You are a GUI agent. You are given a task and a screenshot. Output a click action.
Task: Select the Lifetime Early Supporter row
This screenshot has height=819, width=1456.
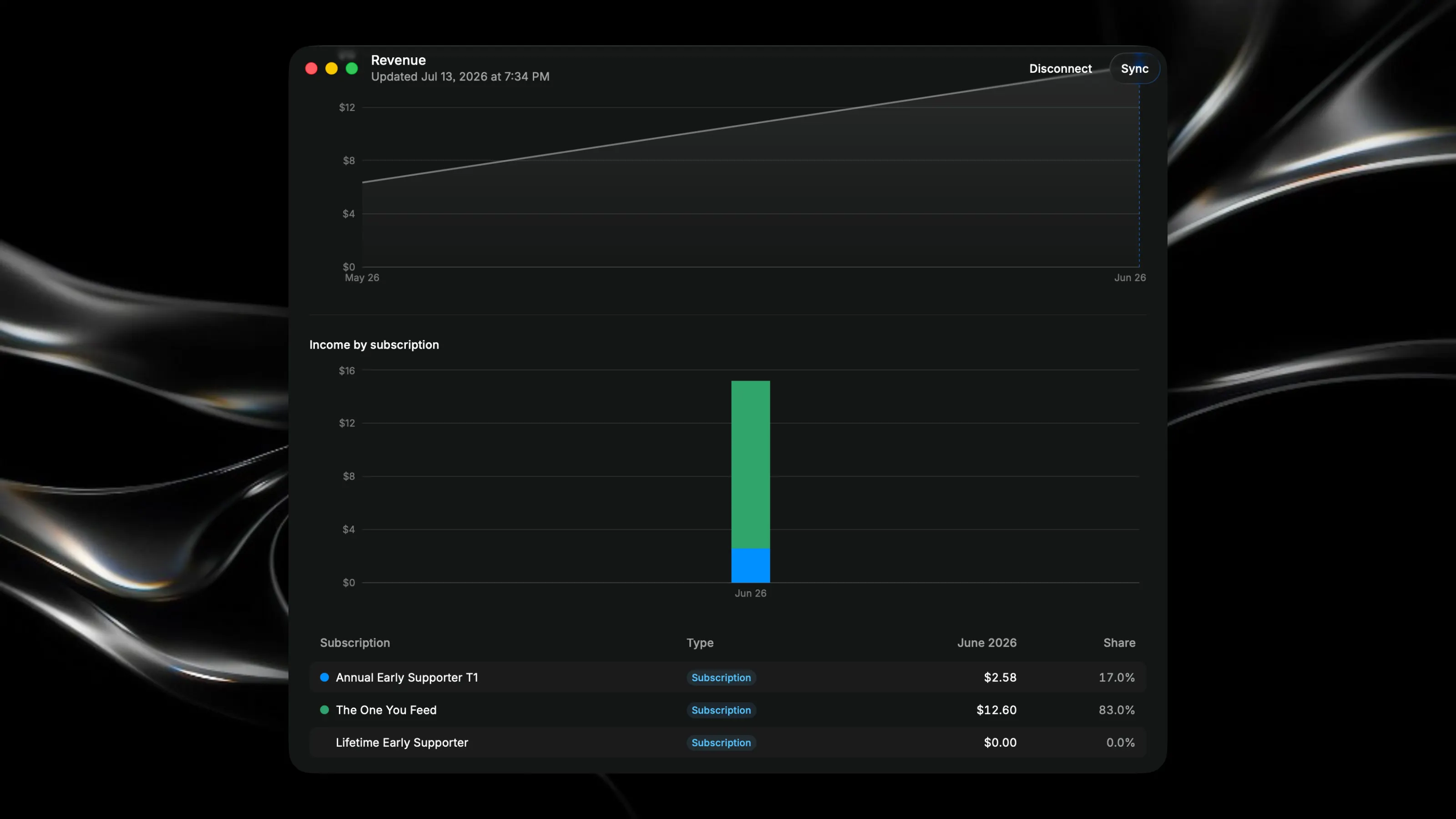pos(728,742)
